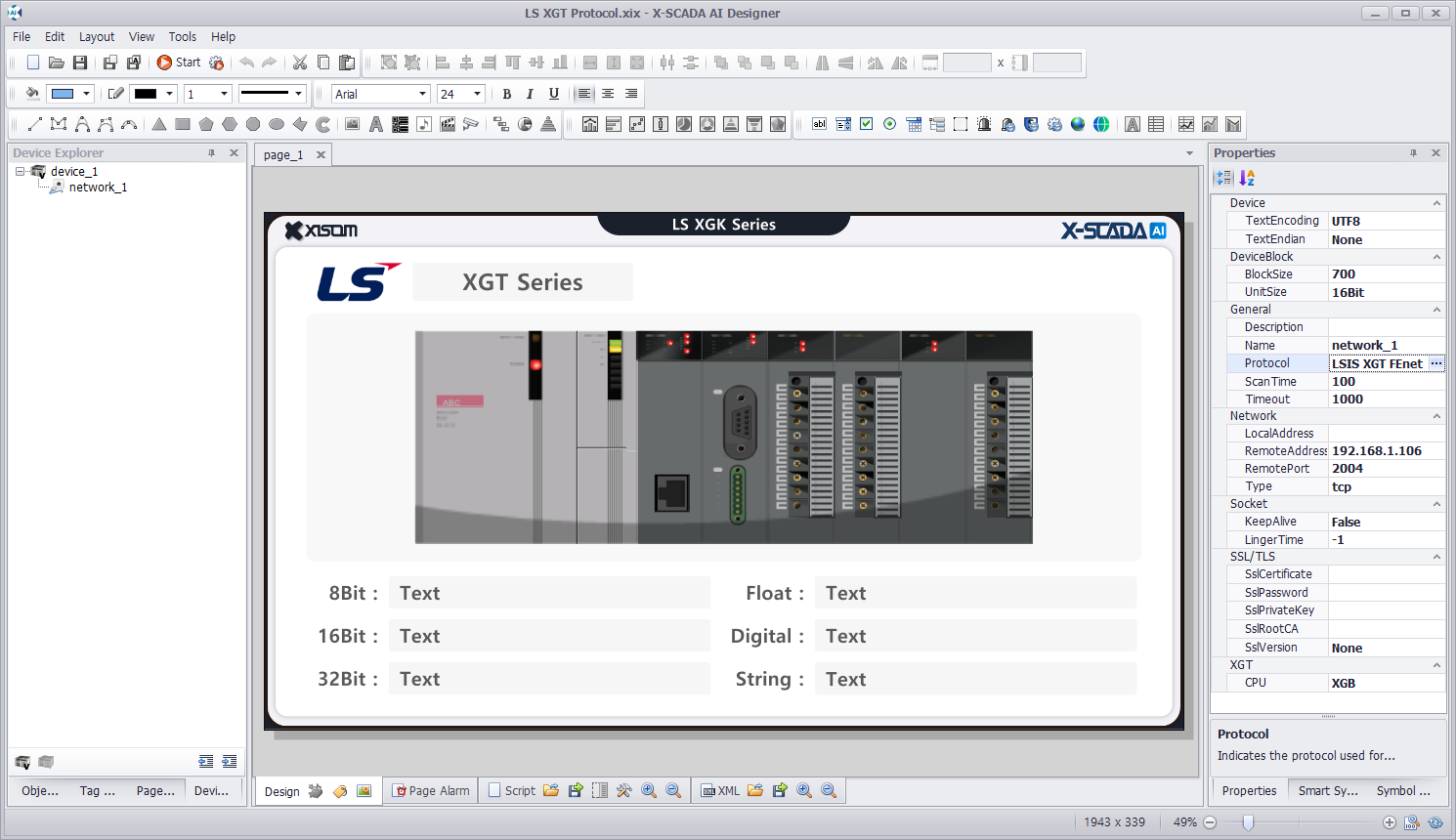1456x840 pixels.
Task: Close the page_1 document tab
Action: [321, 154]
